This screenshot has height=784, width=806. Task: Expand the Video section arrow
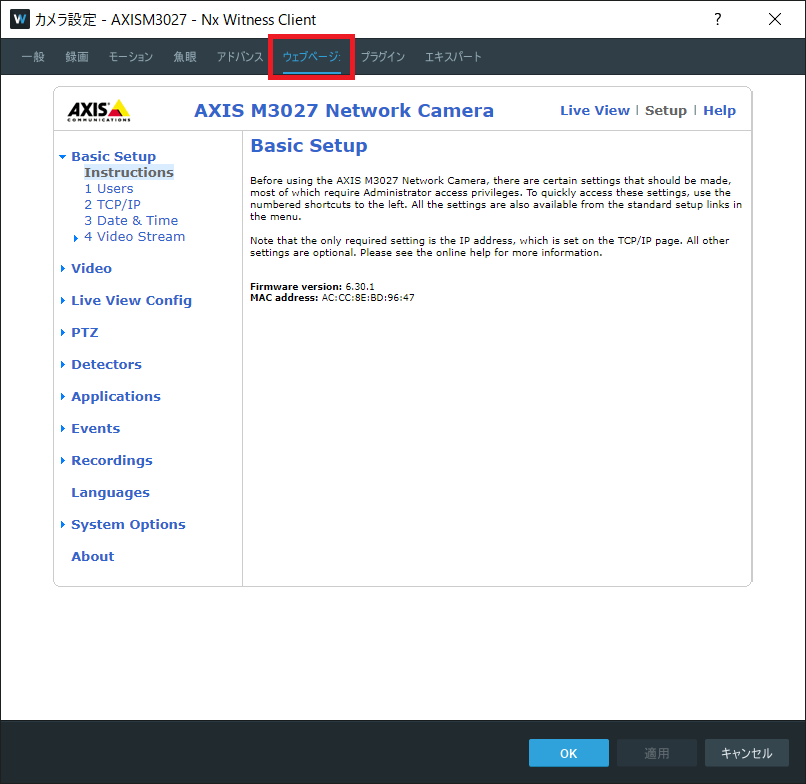[63, 268]
